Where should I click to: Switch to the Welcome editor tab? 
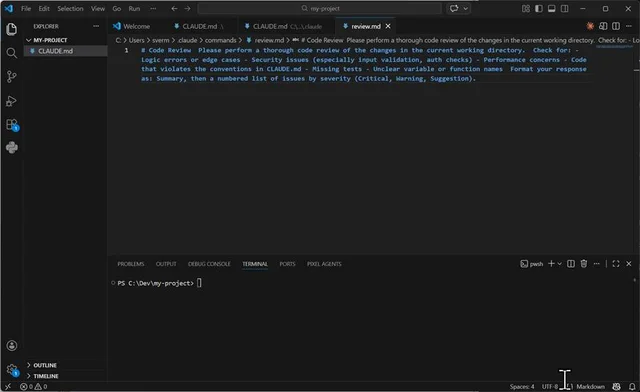coord(137,26)
